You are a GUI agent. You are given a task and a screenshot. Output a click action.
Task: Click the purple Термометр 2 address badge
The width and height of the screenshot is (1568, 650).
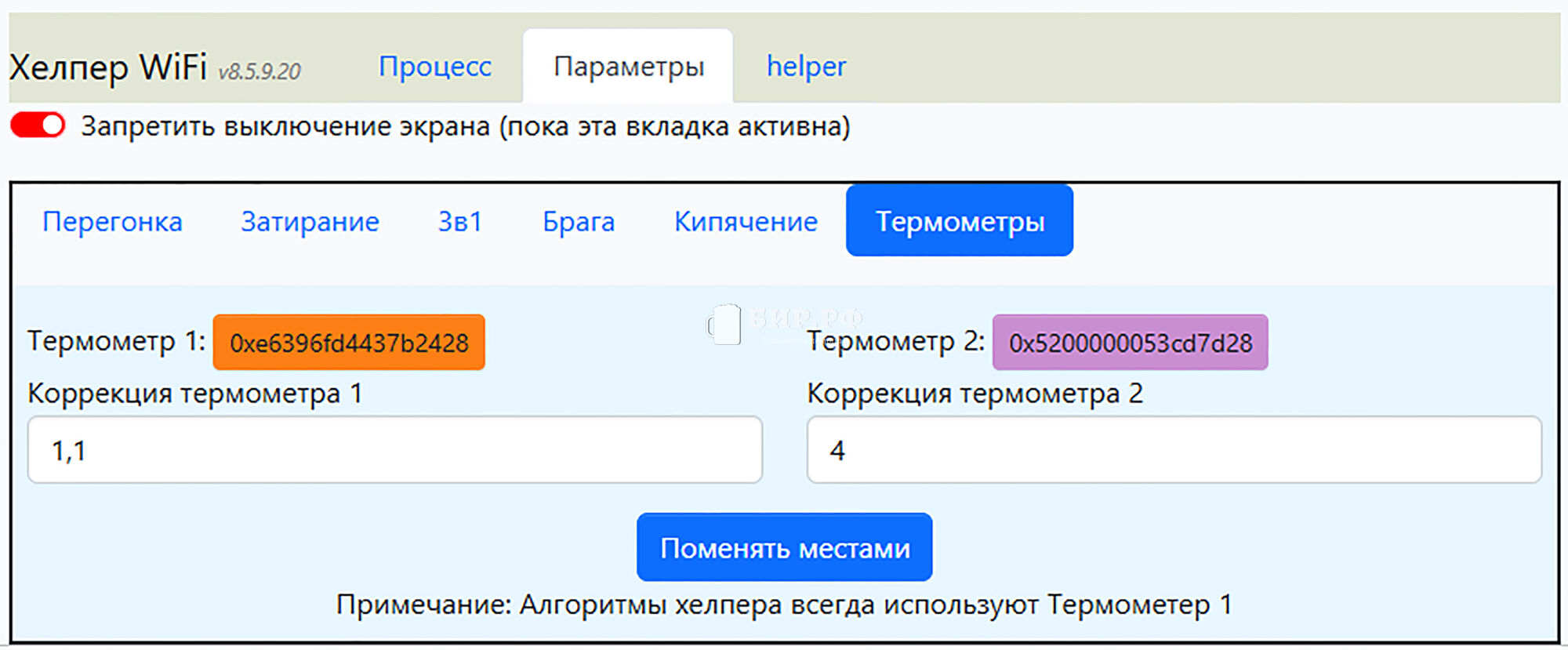tap(1130, 343)
